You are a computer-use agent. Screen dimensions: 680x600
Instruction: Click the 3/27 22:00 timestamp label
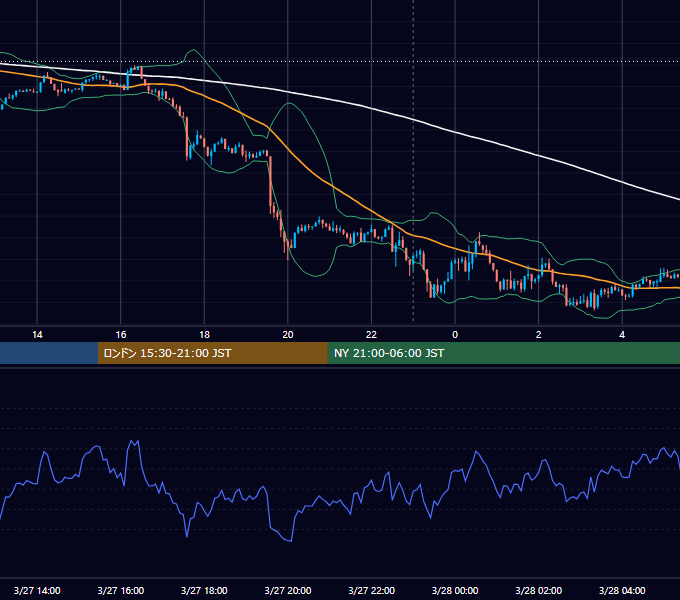(x=371, y=590)
